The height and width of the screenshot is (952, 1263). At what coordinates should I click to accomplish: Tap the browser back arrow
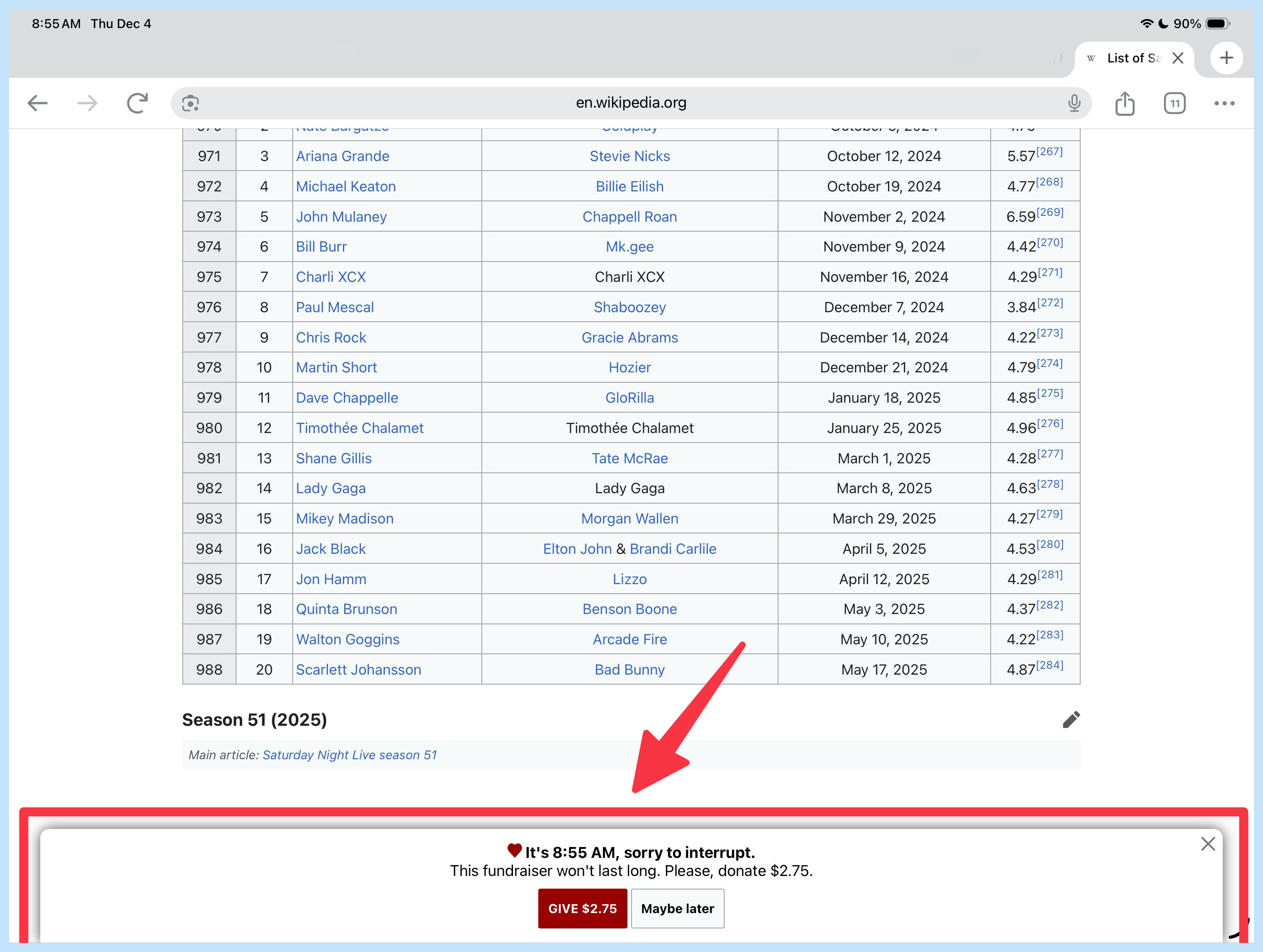pos(38,103)
